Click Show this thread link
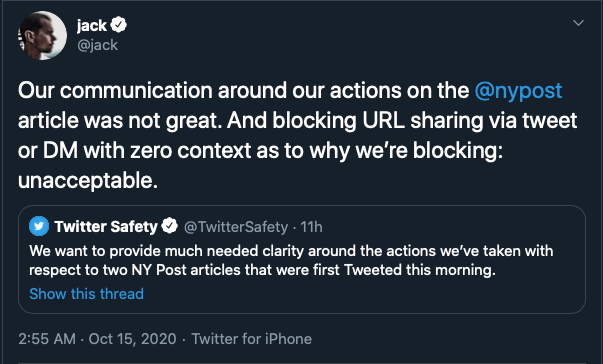The width and height of the screenshot is (603, 364). pos(87,294)
